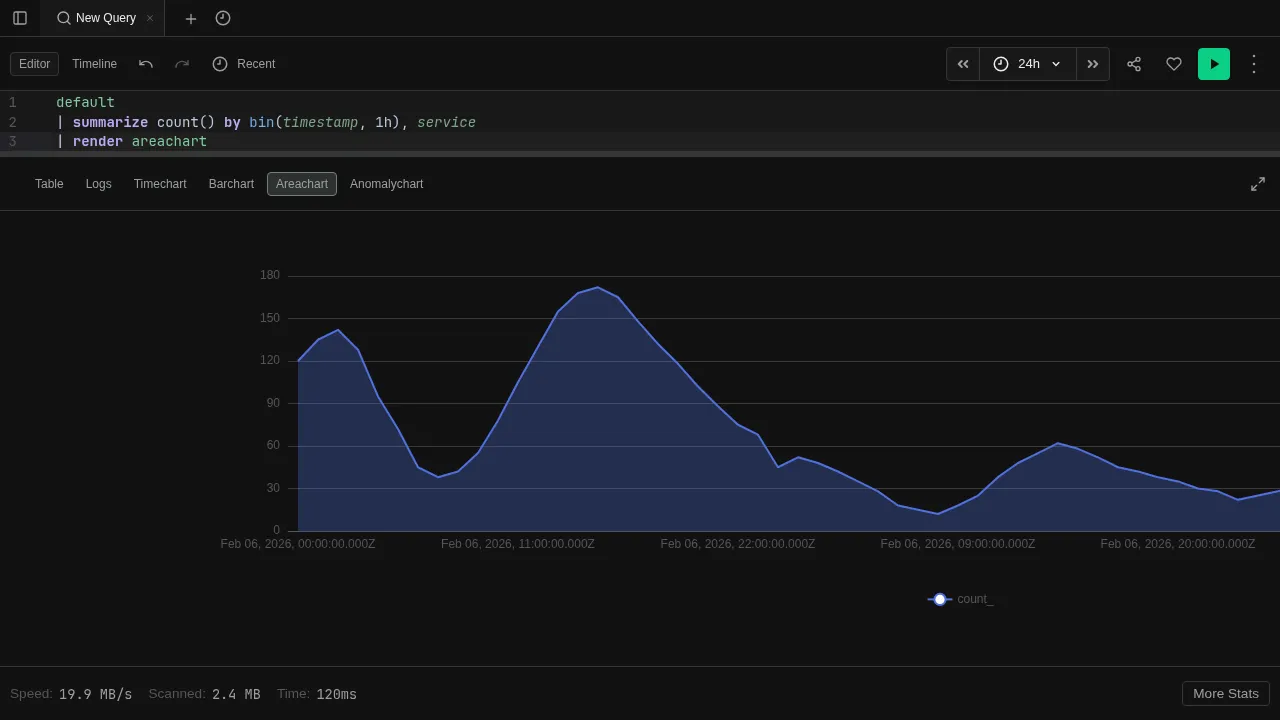This screenshot has width=1280, height=720.
Task: Click the redo arrow icon
Action: click(x=182, y=64)
